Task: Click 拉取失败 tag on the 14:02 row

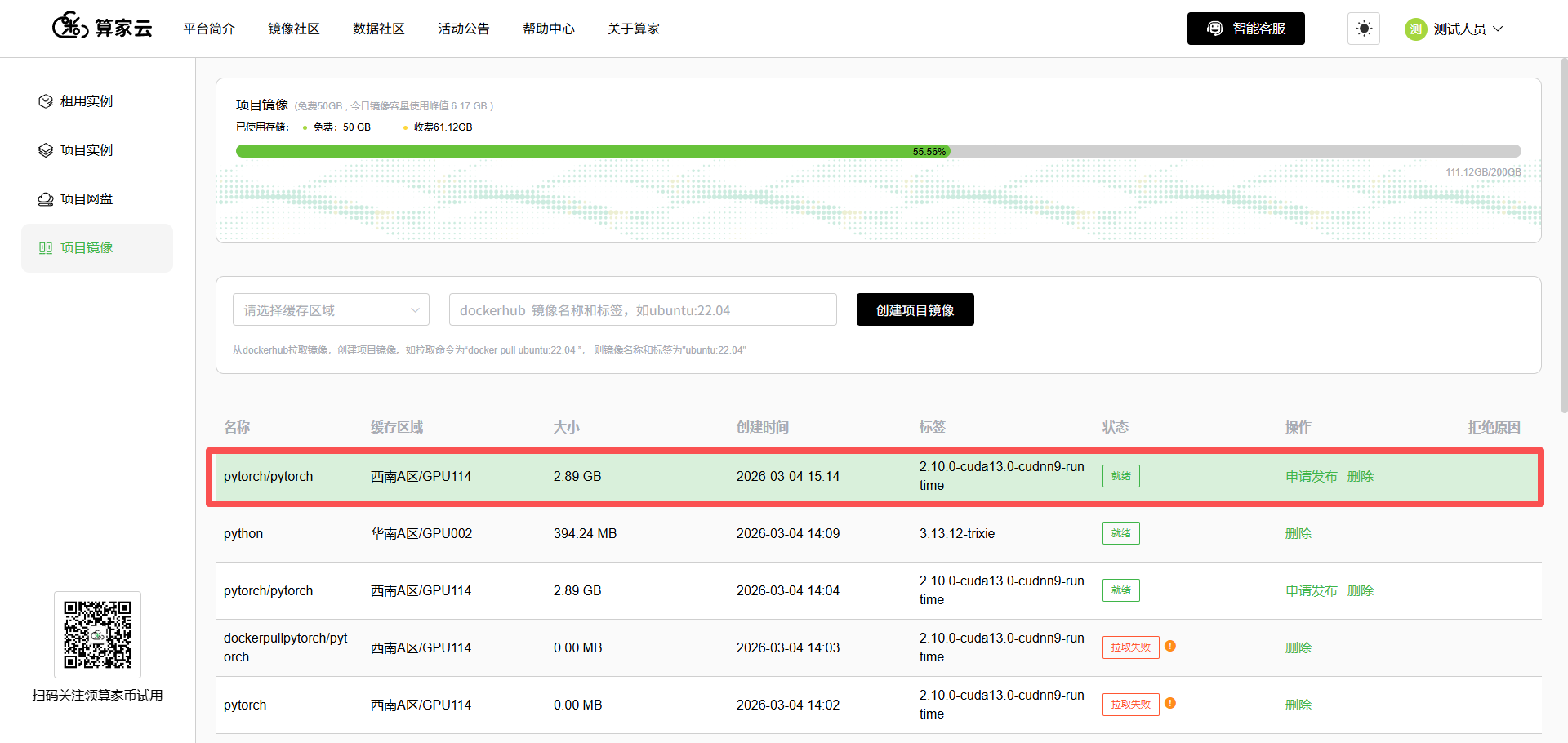Action: coord(1131,705)
